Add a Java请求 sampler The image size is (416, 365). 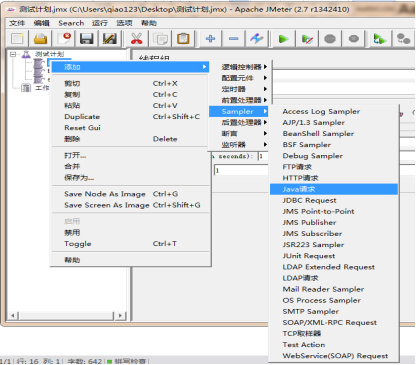[x=334, y=189]
